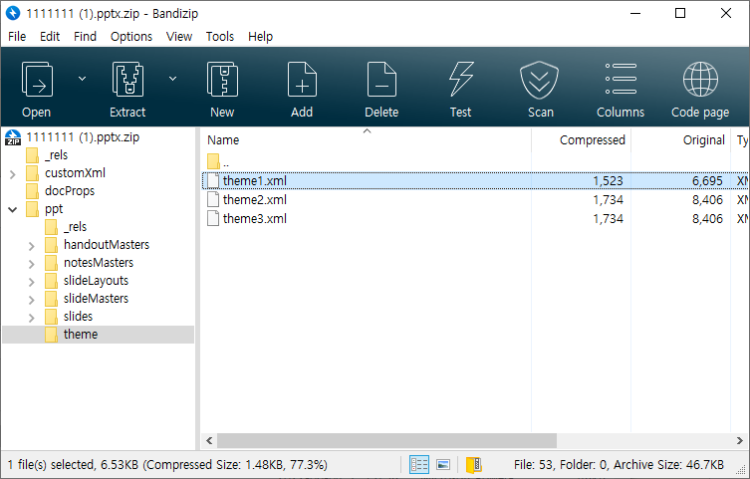Screen dimensions: 750x479
Task: Select the handoutMasters folder
Action: click(x=106, y=245)
